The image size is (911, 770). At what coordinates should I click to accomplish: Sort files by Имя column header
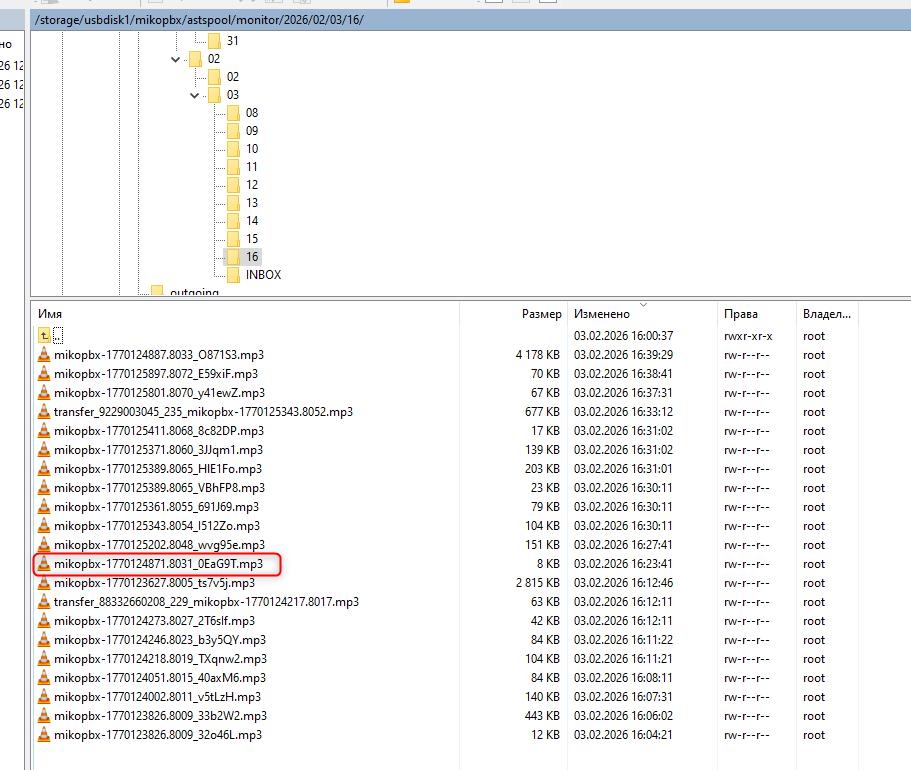244,314
